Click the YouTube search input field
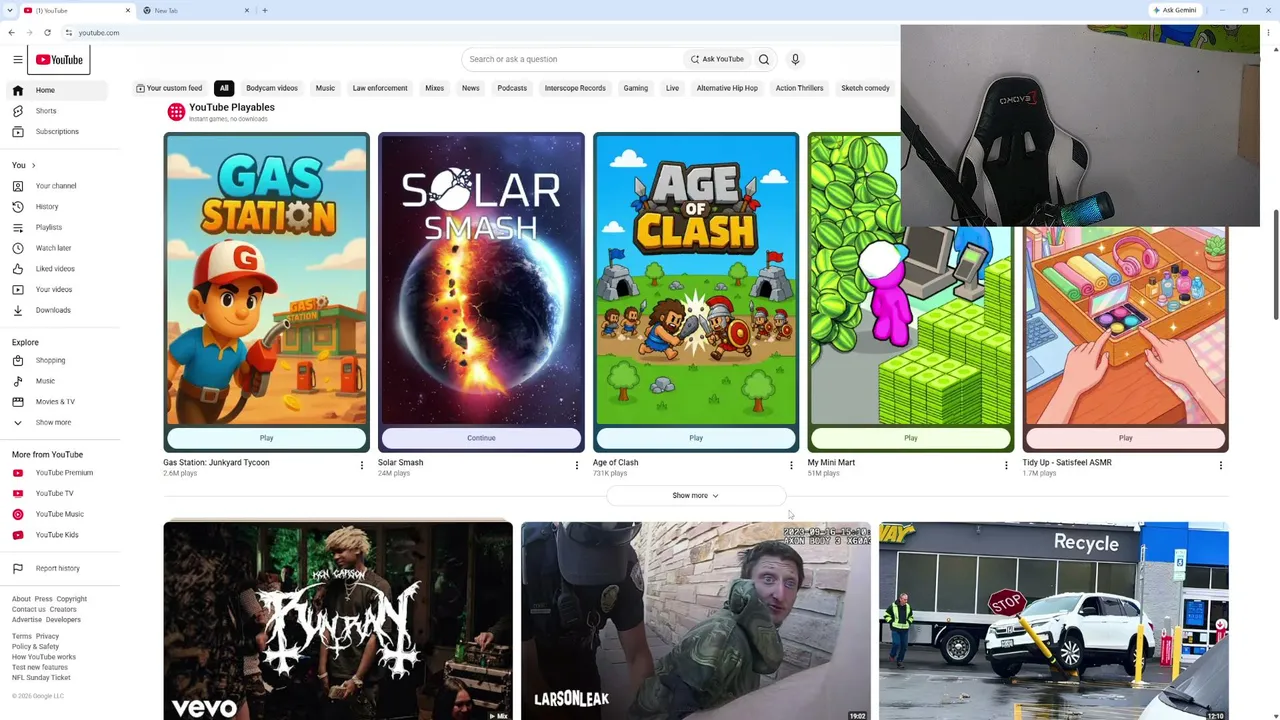The image size is (1280, 720). (x=573, y=60)
